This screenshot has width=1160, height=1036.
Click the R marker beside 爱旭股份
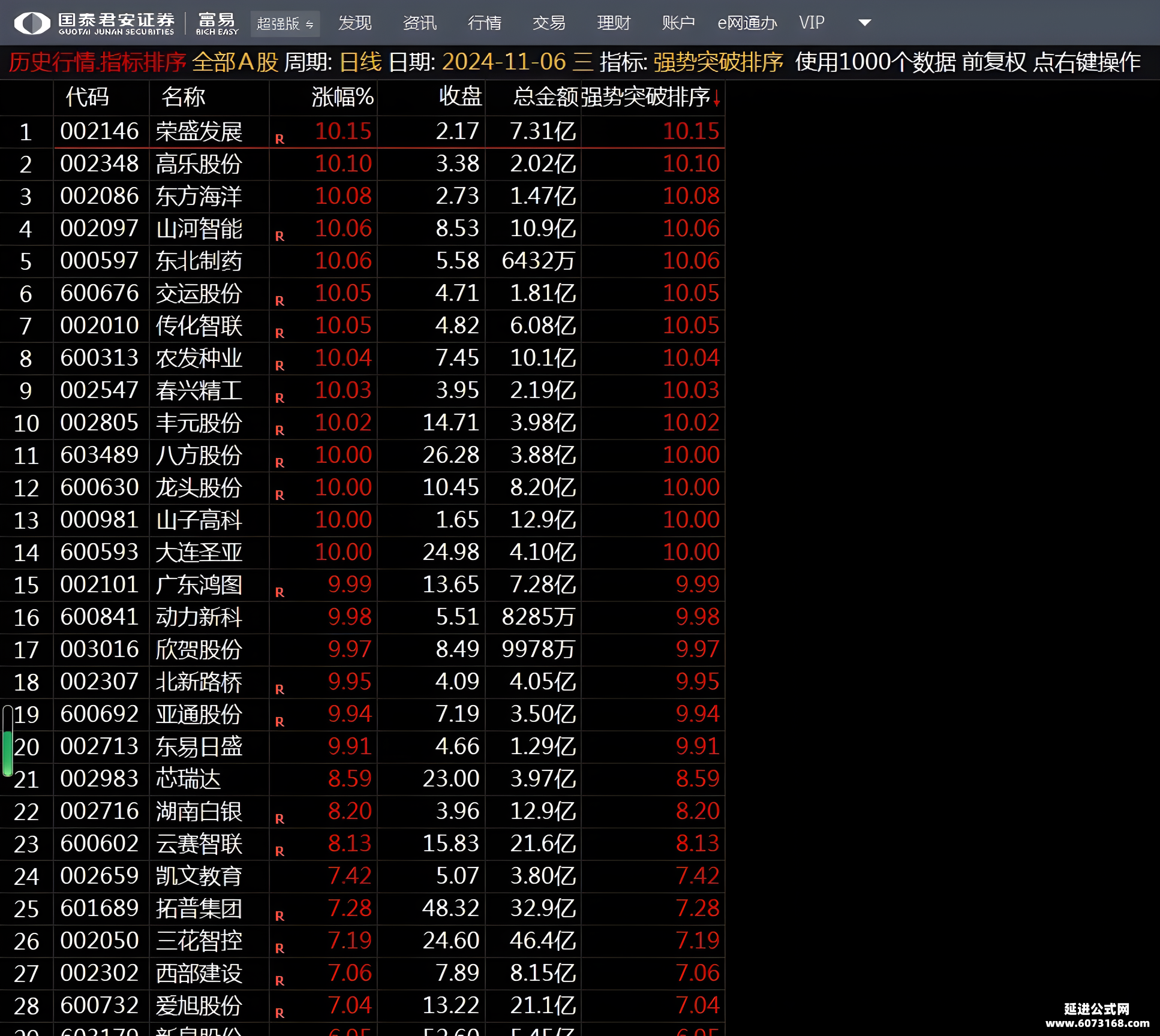(280, 1013)
